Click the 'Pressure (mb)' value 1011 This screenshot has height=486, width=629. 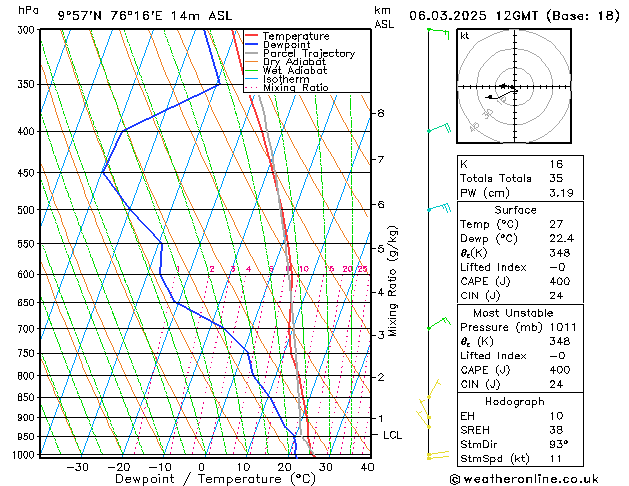coord(563,327)
